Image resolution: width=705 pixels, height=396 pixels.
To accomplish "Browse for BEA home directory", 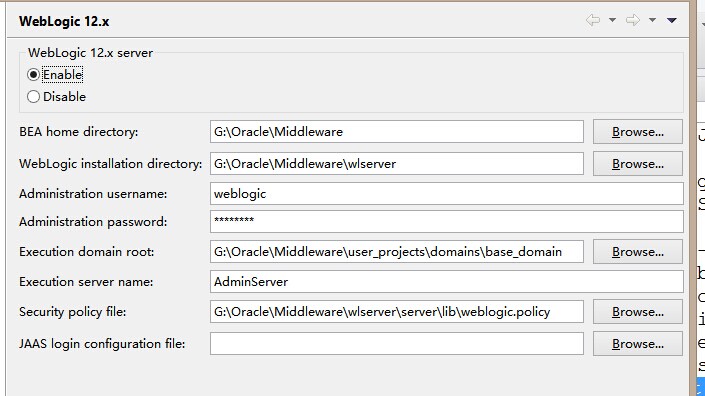I will [x=638, y=132].
